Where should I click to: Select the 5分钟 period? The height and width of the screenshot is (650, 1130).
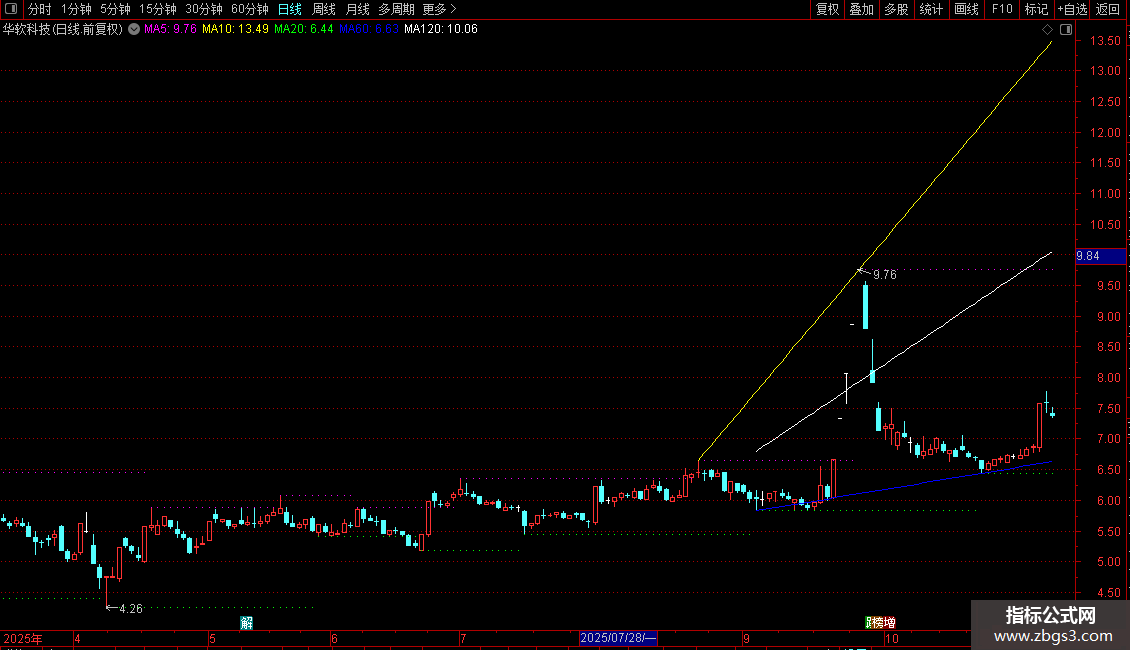pyautogui.click(x=115, y=9)
